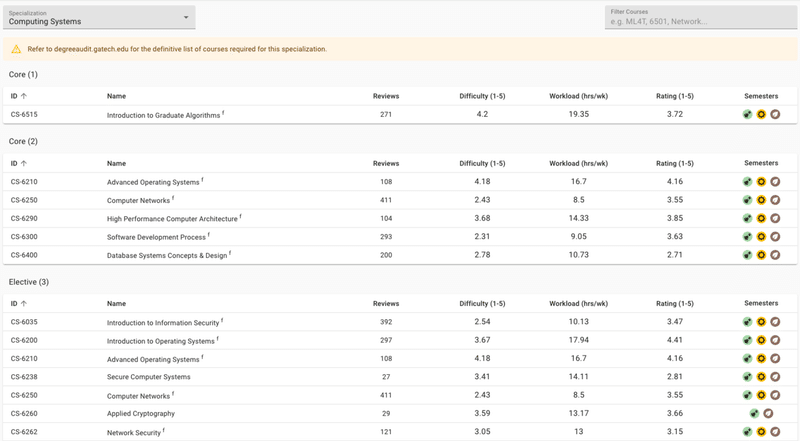Click the green spring icon for Applied Cryptography
Viewport: 800px width, 441px height.
[754, 413]
